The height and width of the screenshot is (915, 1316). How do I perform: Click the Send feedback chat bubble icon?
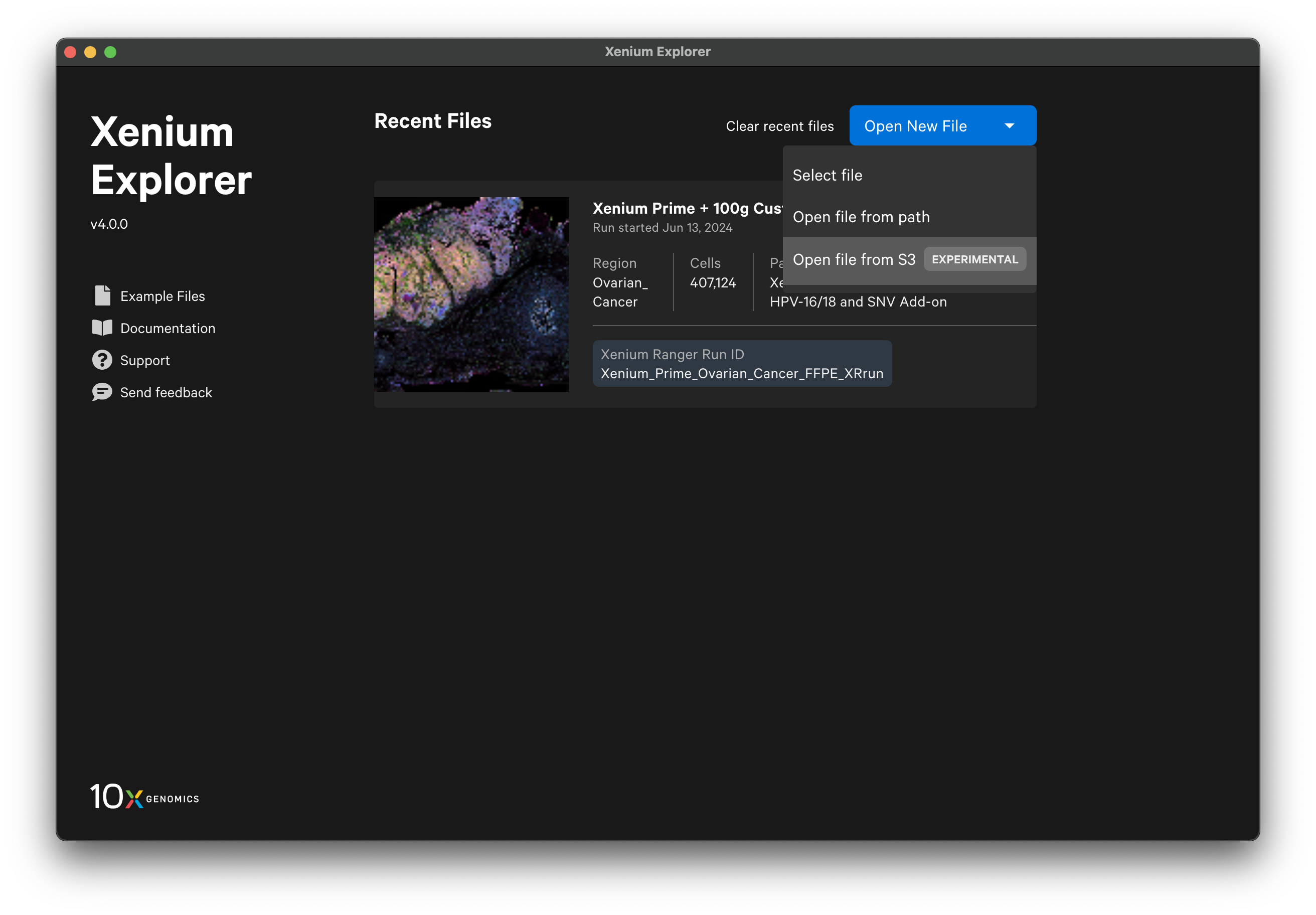point(102,392)
